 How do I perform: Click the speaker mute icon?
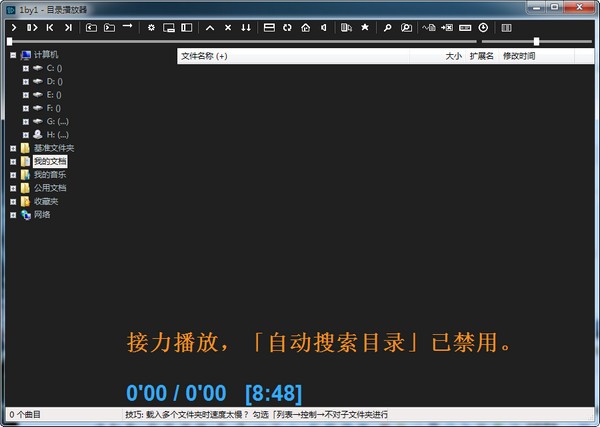pyautogui.click(x=323, y=27)
